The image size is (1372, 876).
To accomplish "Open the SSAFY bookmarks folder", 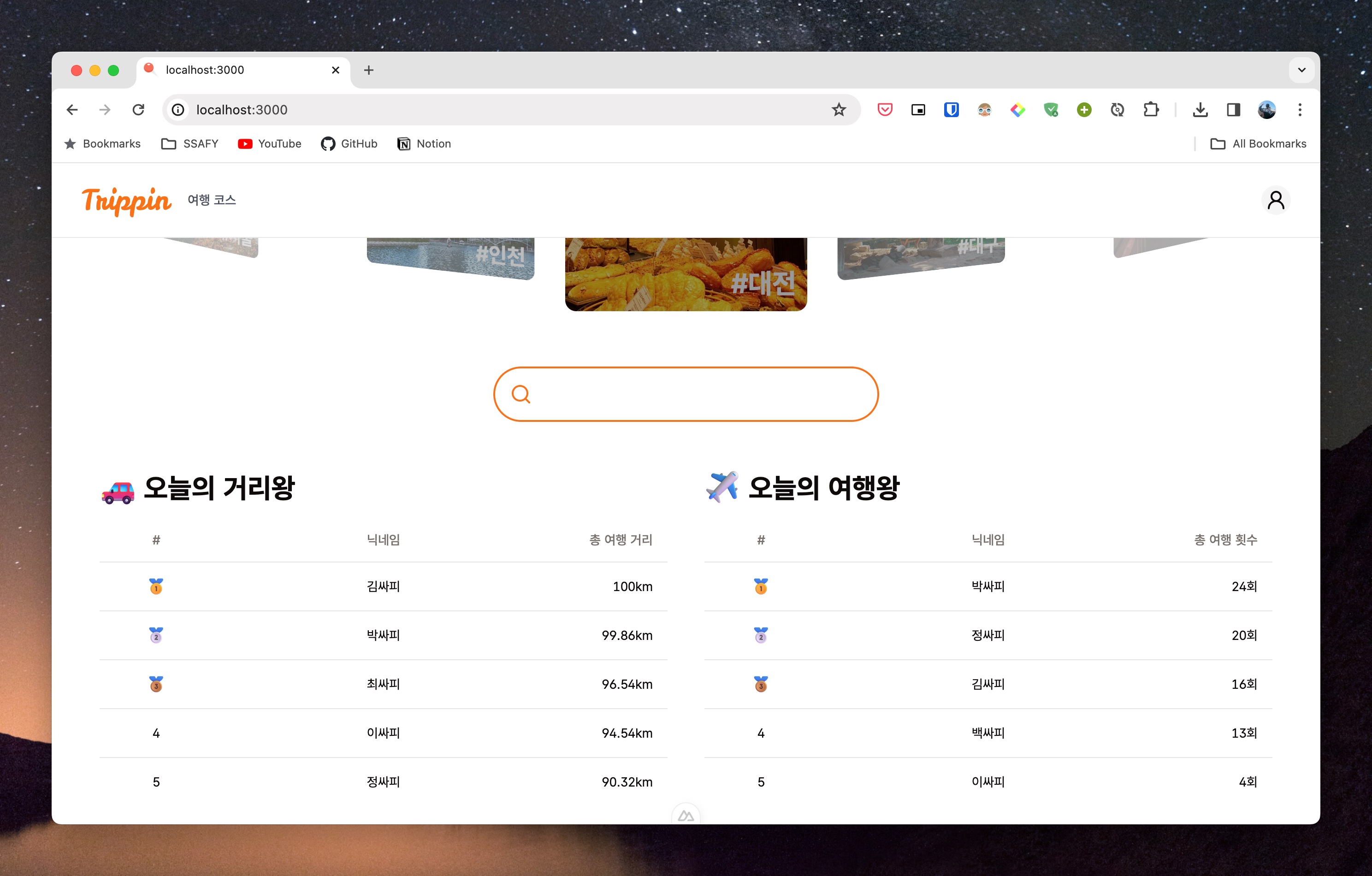I will point(190,144).
